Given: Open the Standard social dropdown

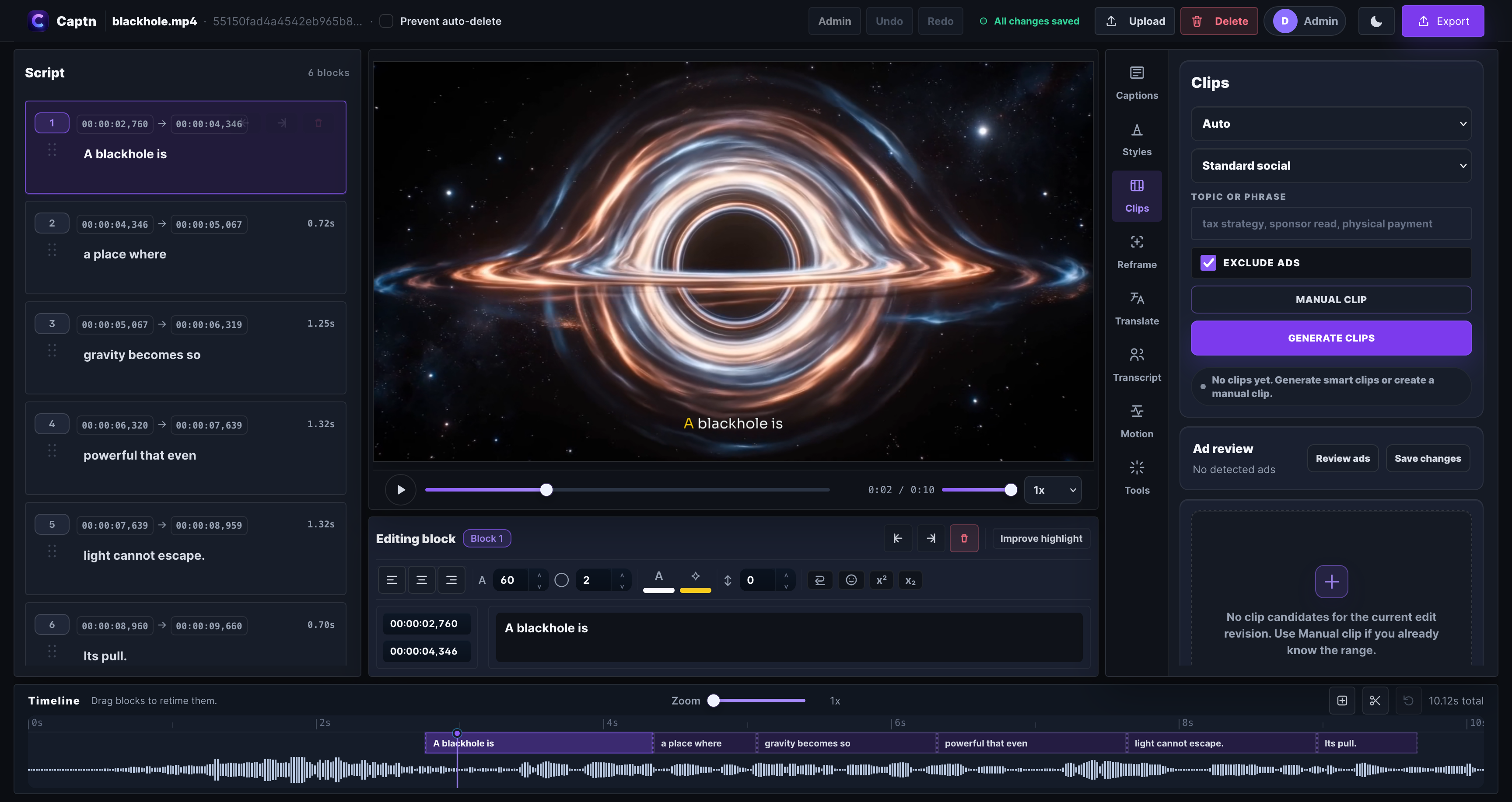Looking at the screenshot, I should point(1330,165).
